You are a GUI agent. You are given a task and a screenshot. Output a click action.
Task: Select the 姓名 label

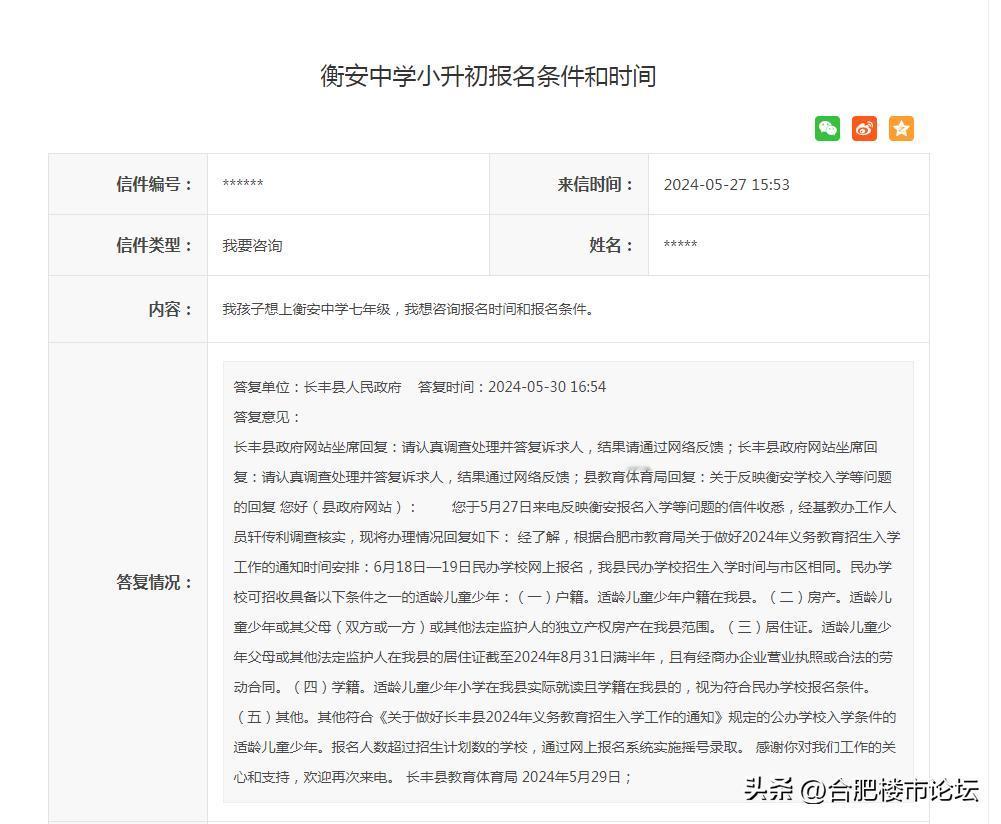pos(611,245)
